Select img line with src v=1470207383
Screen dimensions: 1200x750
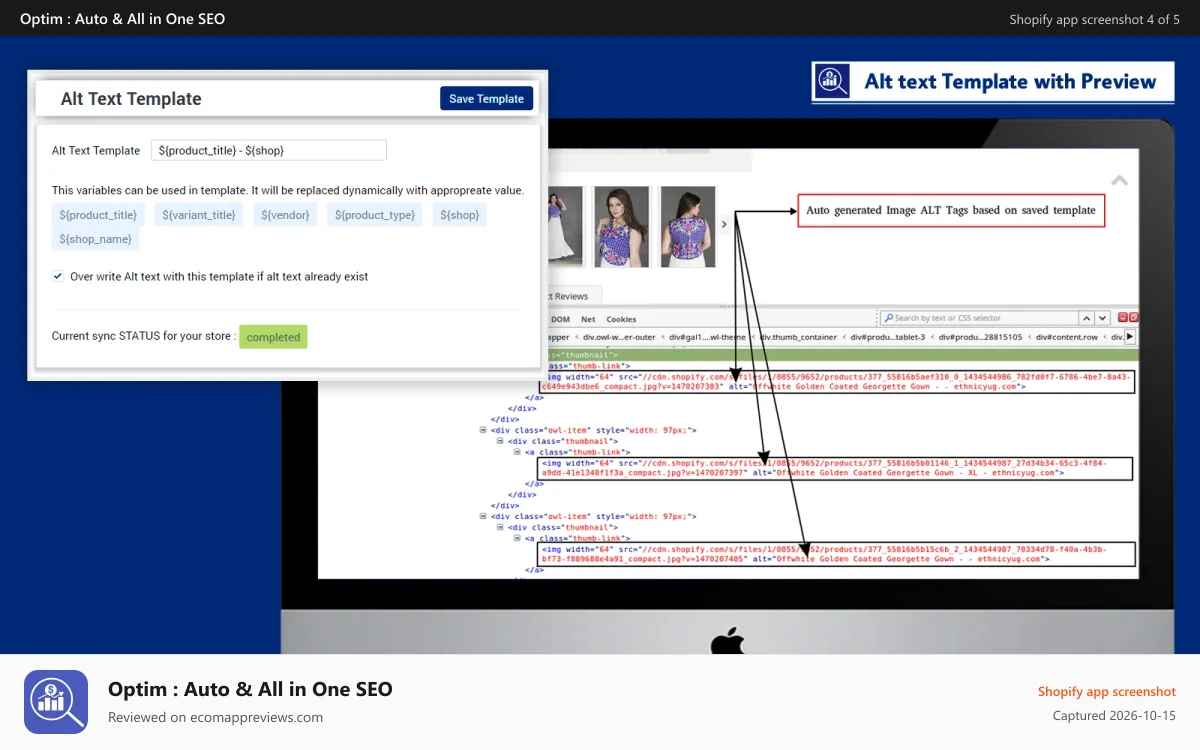[x=836, y=381]
